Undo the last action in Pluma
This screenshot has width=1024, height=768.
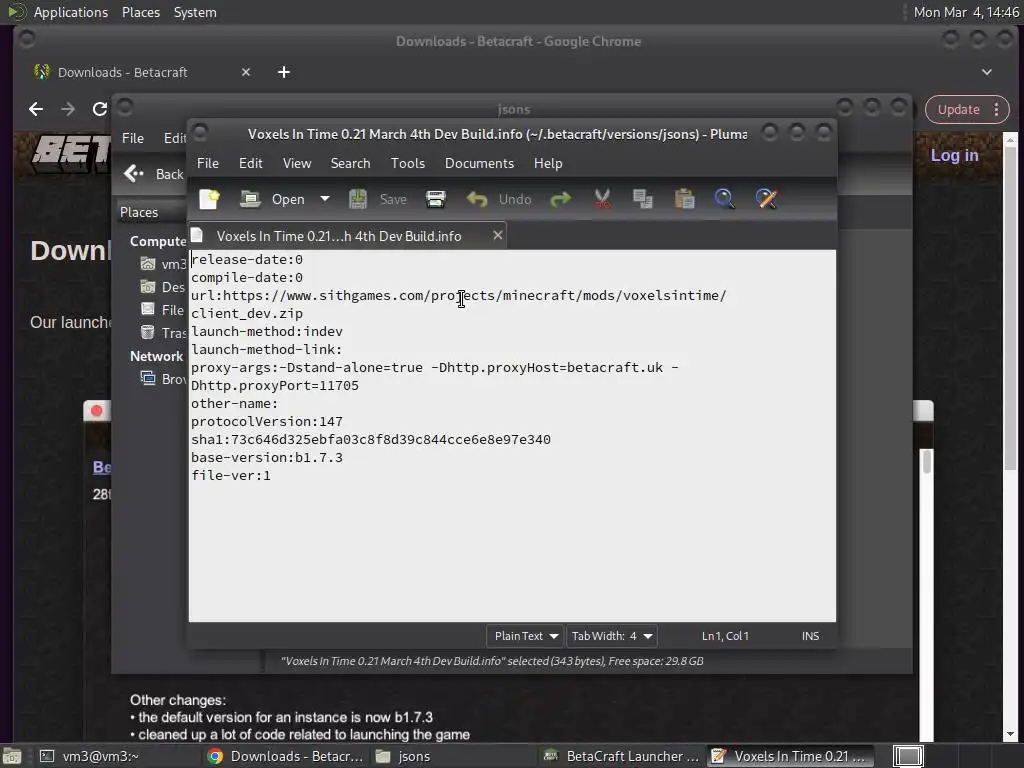pyautogui.click(x=499, y=199)
